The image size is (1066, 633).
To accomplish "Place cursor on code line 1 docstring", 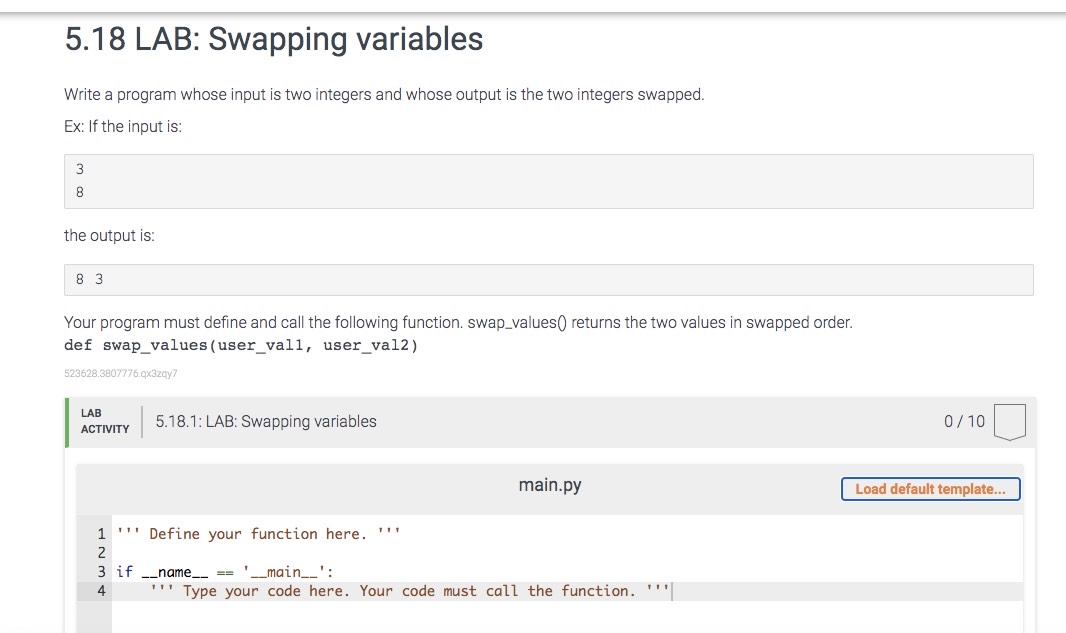I will 258,534.
